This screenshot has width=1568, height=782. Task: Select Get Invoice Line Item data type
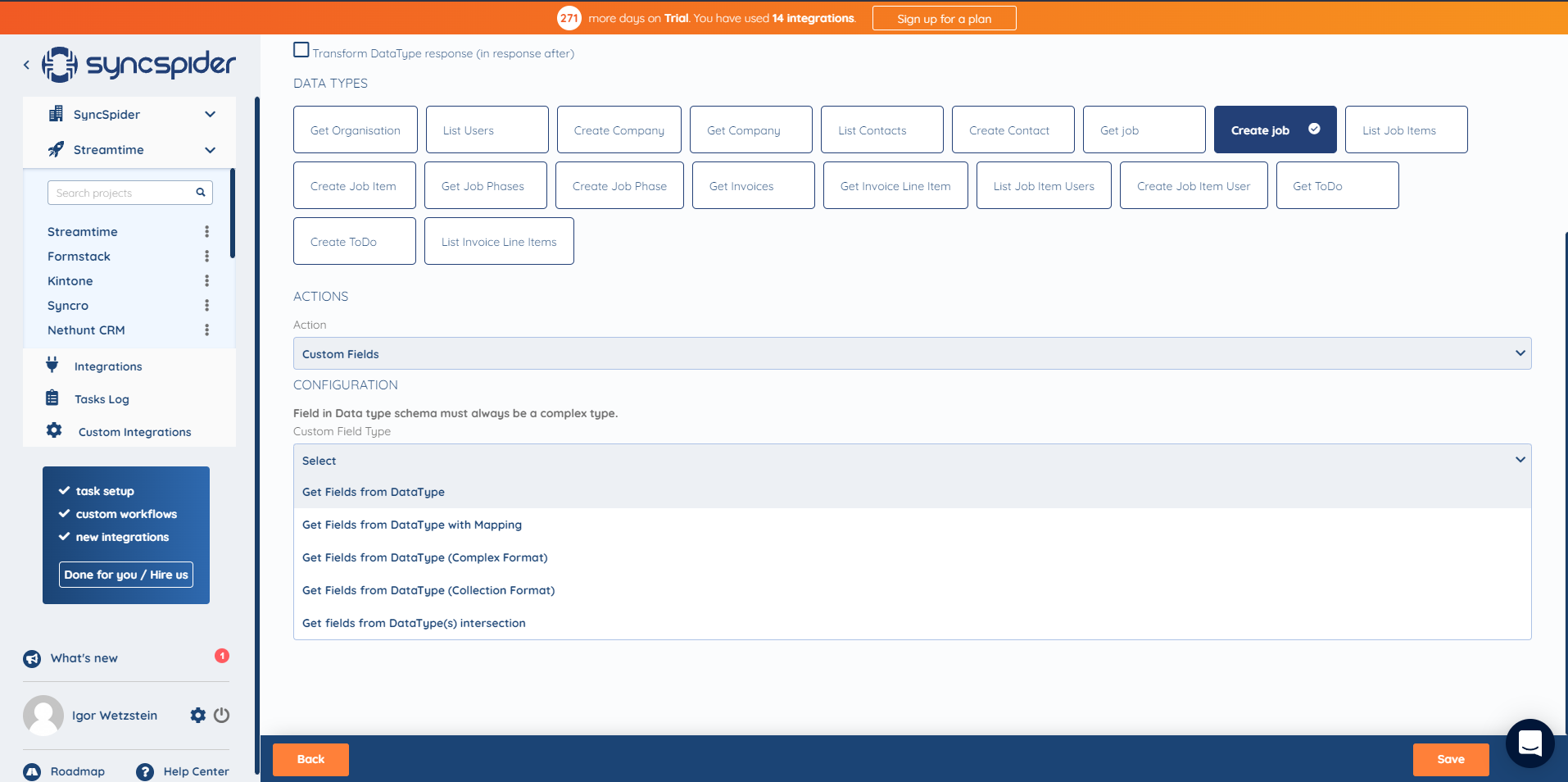(895, 185)
